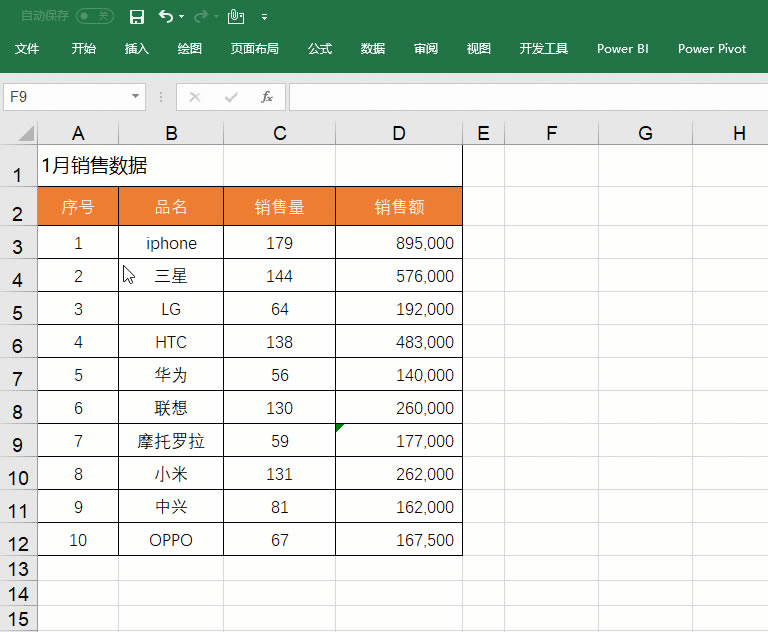Open the Name Box dropdown arrow
768x632 pixels.
click(x=136, y=97)
